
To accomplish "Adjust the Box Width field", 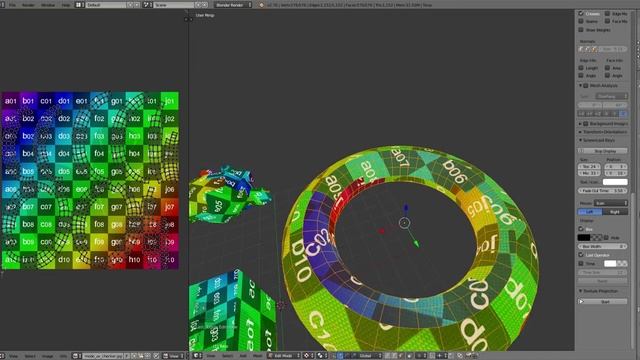I will pos(603,247).
